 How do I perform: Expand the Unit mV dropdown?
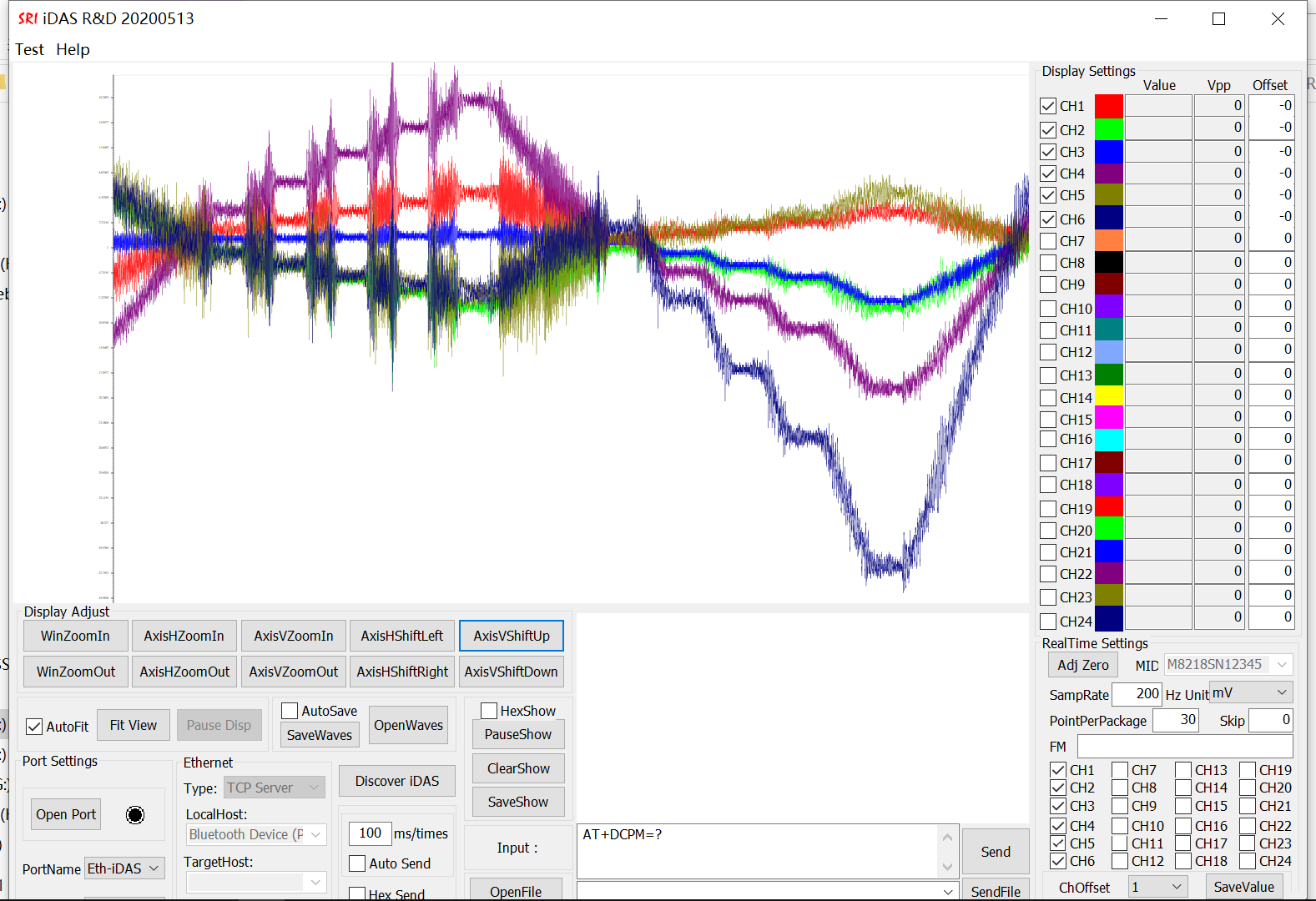pos(1250,693)
